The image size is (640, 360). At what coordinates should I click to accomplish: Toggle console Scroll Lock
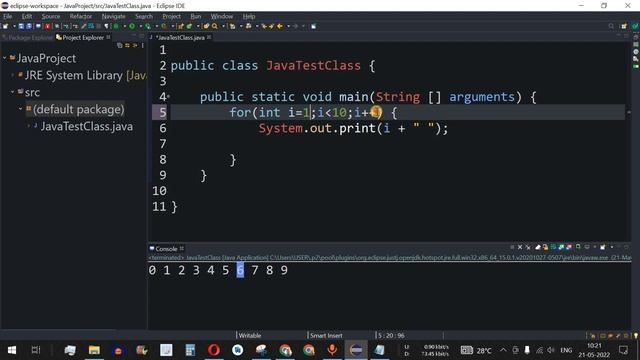(545, 247)
